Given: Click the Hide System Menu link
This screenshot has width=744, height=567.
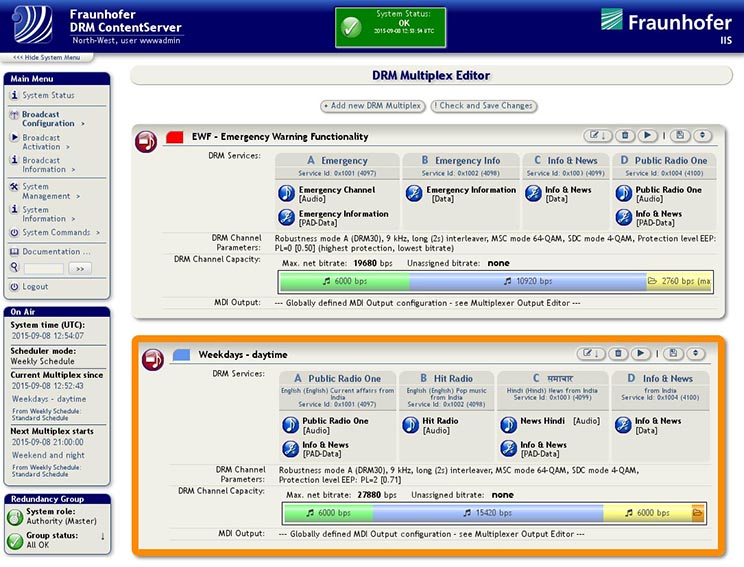Looking at the screenshot, I should point(46,57).
